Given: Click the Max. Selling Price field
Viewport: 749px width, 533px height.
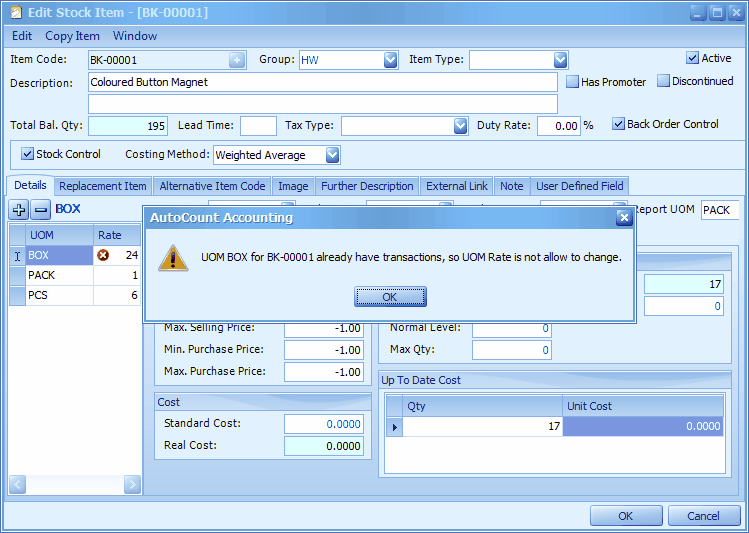Looking at the screenshot, I should point(323,329).
